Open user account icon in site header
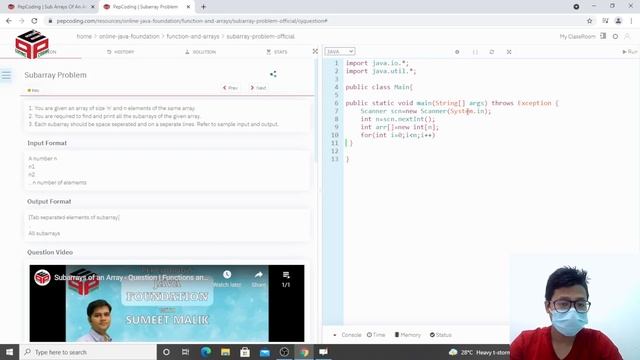 pyautogui.click(x=628, y=36)
